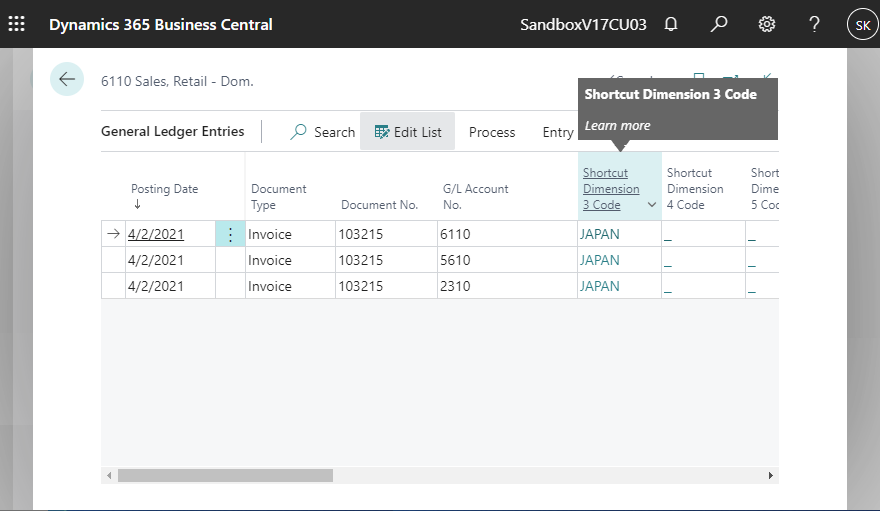Open the Process menu
The height and width of the screenshot is (511, 880).
tap(492, 132)
